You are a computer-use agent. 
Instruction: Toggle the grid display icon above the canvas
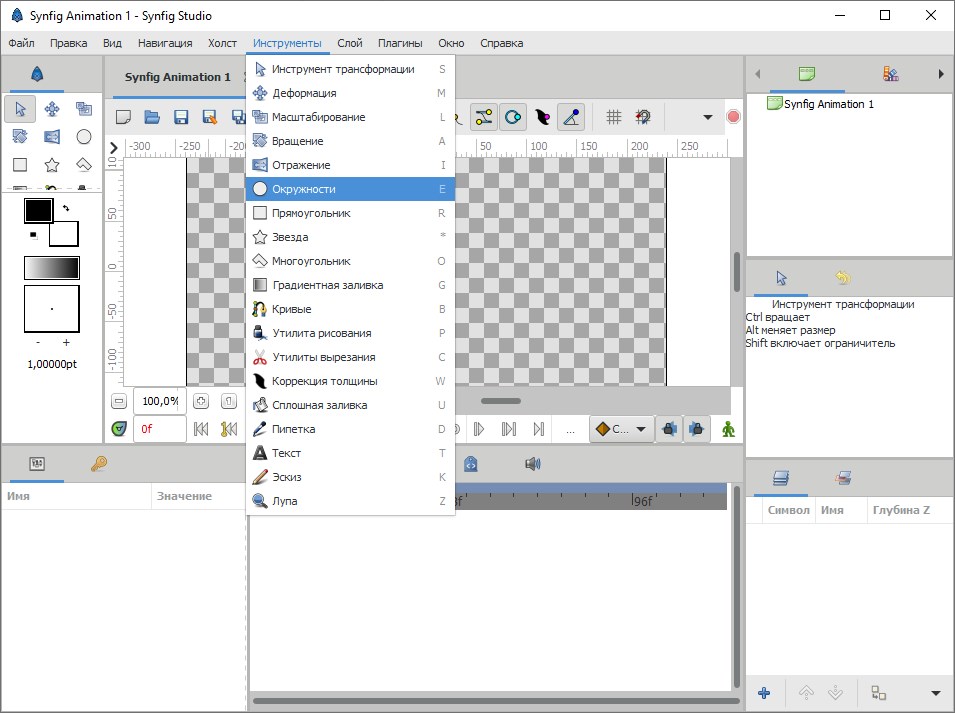pos(617,116)
